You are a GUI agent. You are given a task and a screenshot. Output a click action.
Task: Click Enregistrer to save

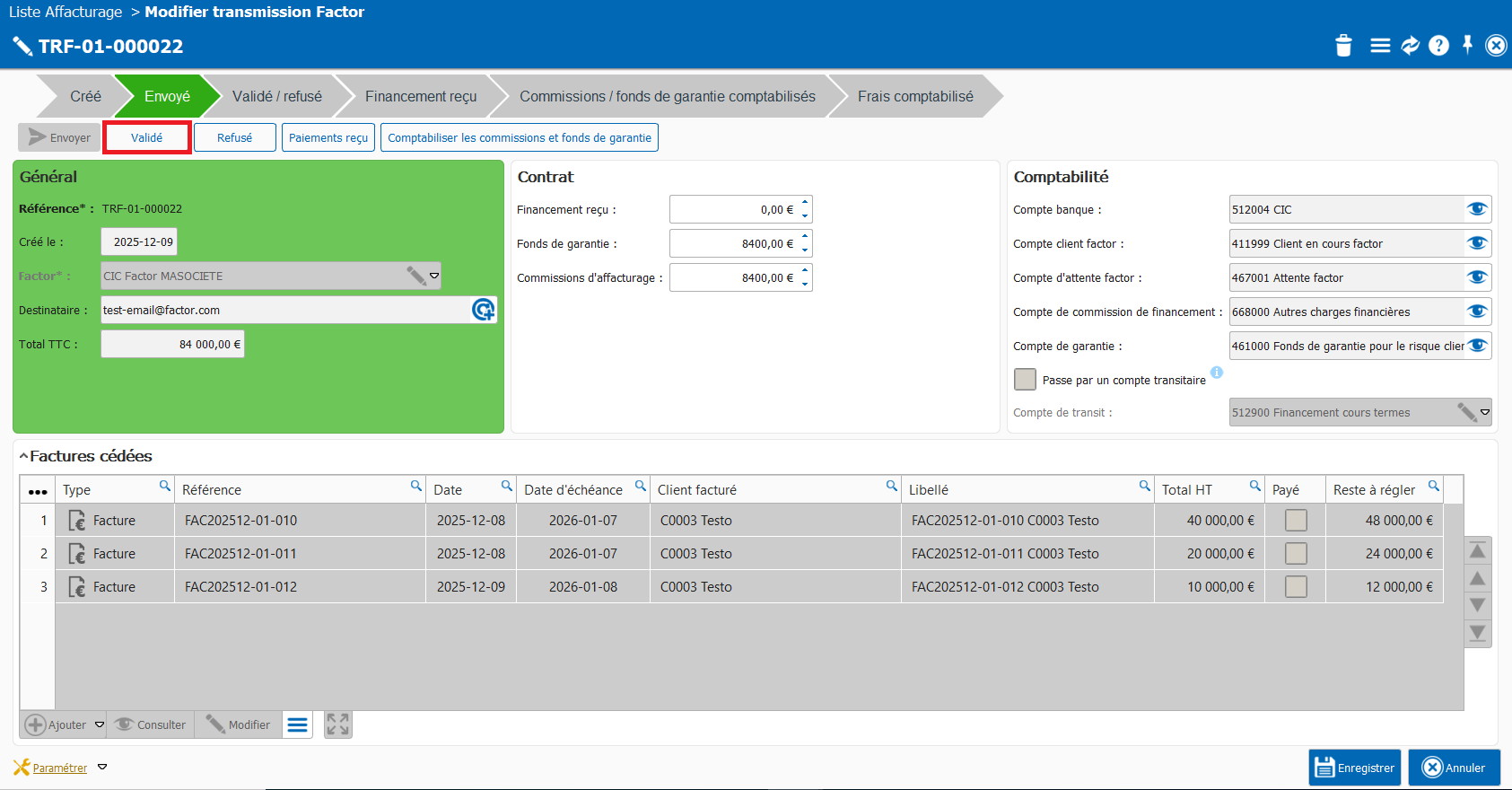pyautogui.click(x=1354, y=768)
